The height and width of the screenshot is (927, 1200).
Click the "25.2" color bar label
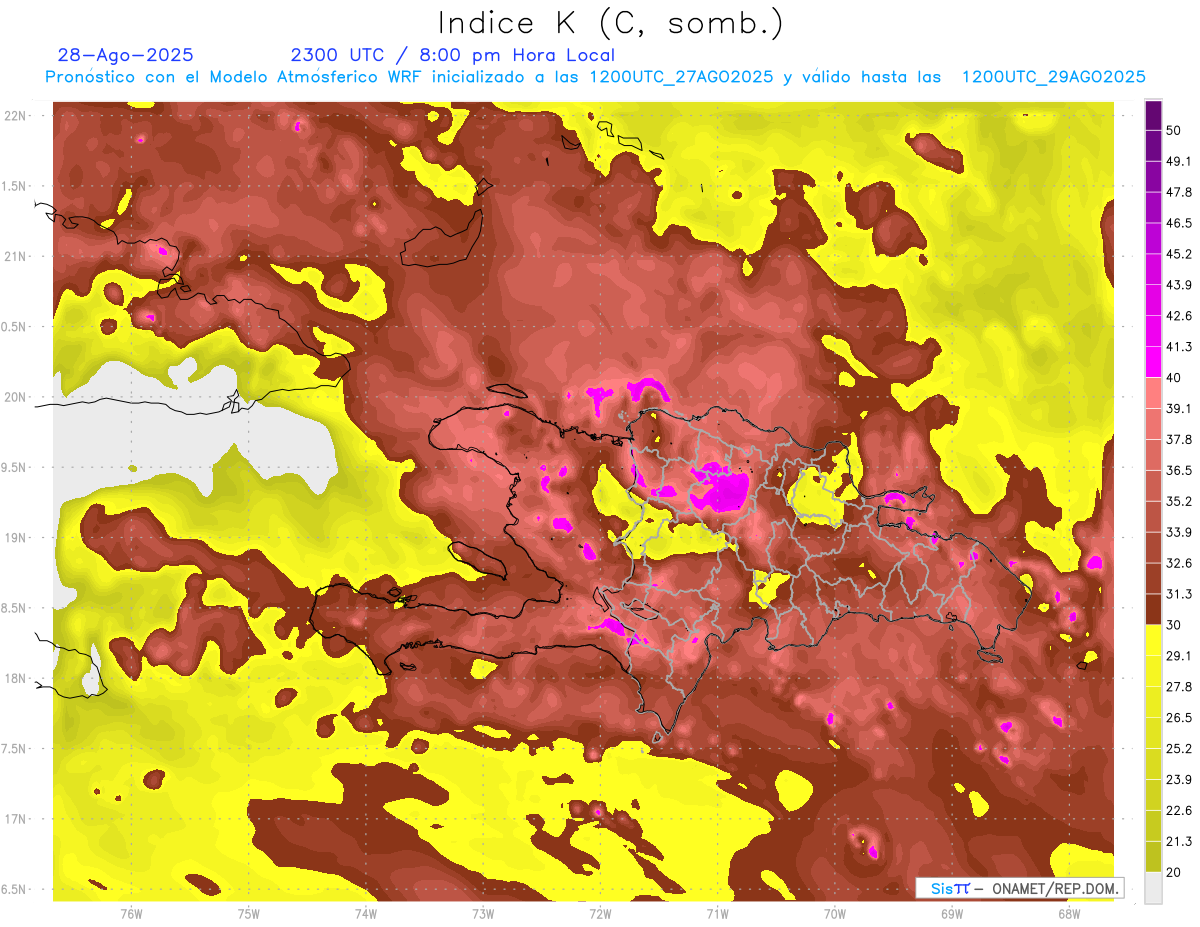pos(1178,748)
